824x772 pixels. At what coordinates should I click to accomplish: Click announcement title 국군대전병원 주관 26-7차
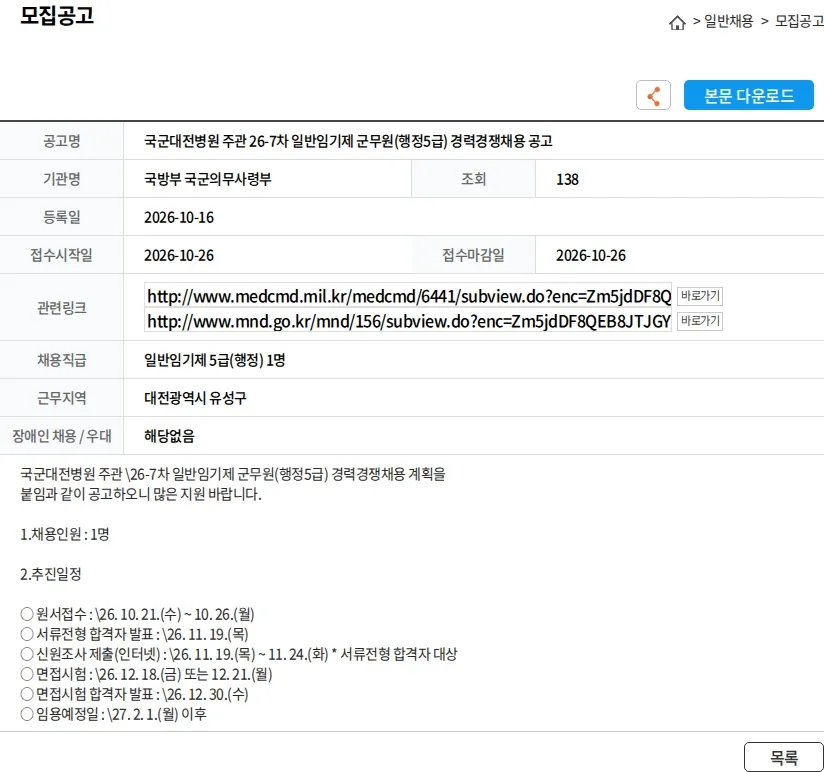(x=348, y=141)
